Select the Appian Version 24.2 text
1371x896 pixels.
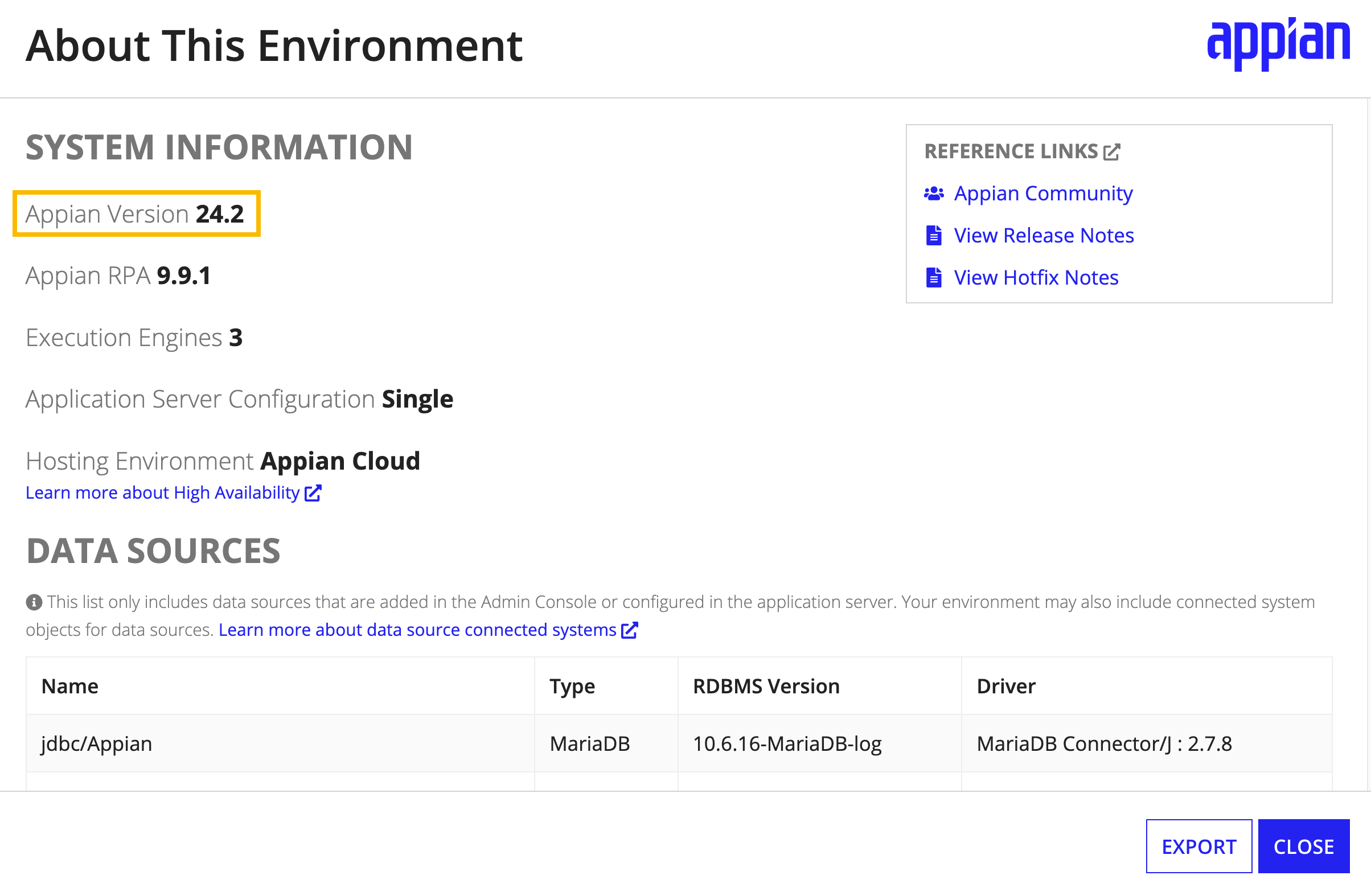(x=135, y=213)
